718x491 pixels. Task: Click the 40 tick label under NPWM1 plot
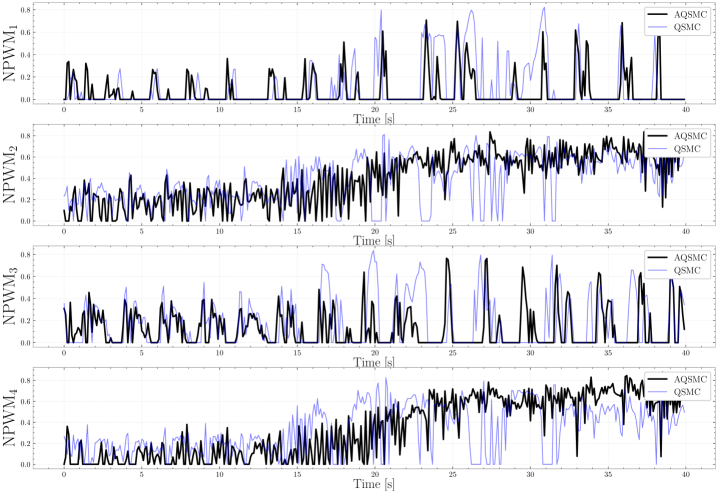click(685, 110)
